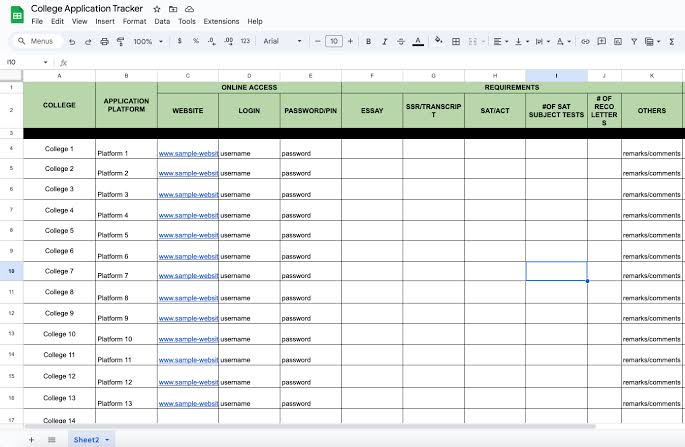Image resolution: width=685 pixels, height=447 pixels.
Task: Toggle italic formatting
Action: tap(385, 42)
